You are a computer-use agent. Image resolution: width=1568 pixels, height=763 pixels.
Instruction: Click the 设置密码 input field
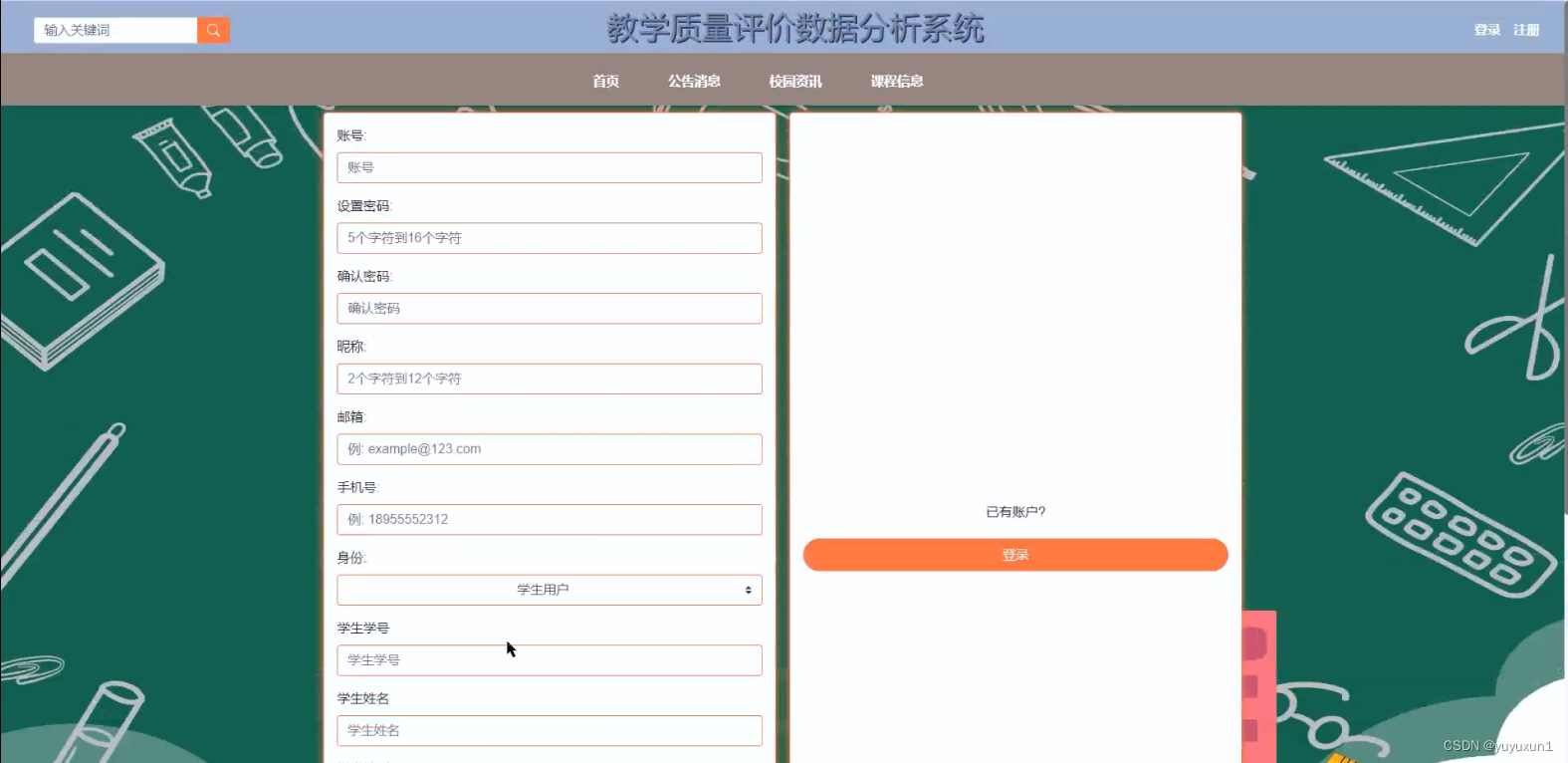(550, 238)
